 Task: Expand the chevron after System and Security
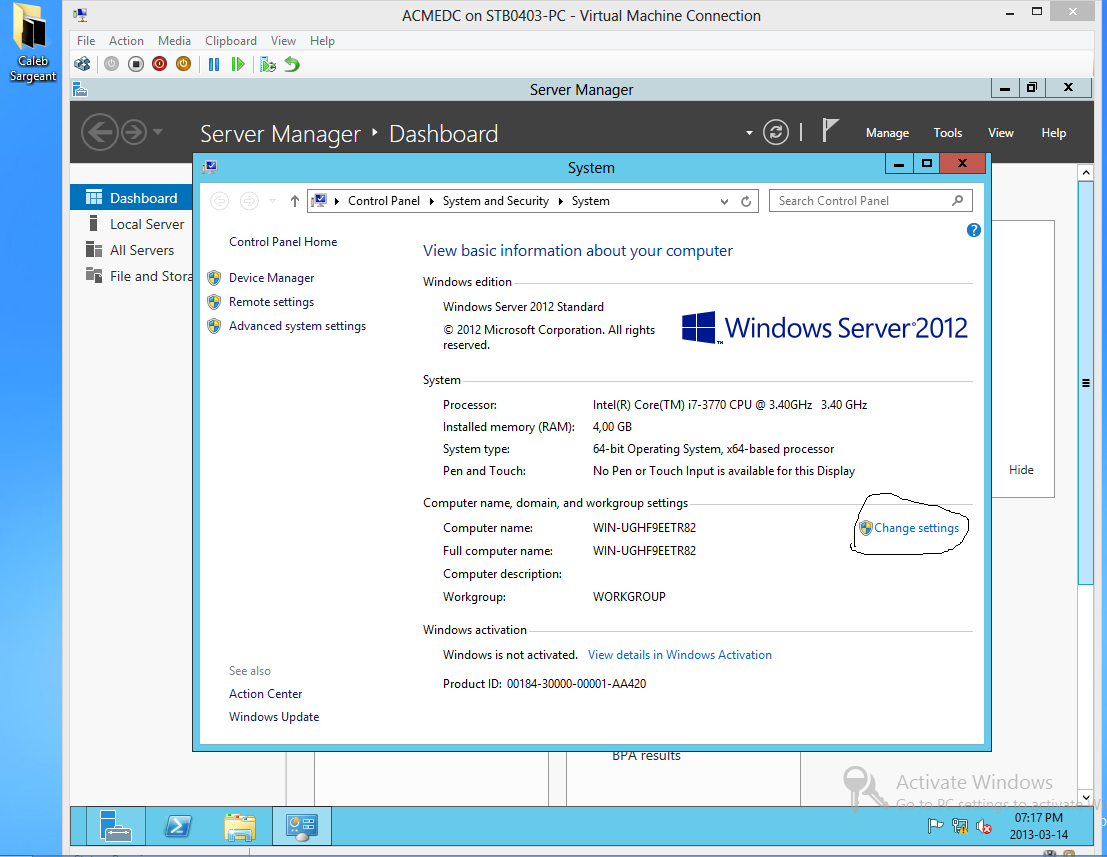pyautogui.click(x=561, y=201)
